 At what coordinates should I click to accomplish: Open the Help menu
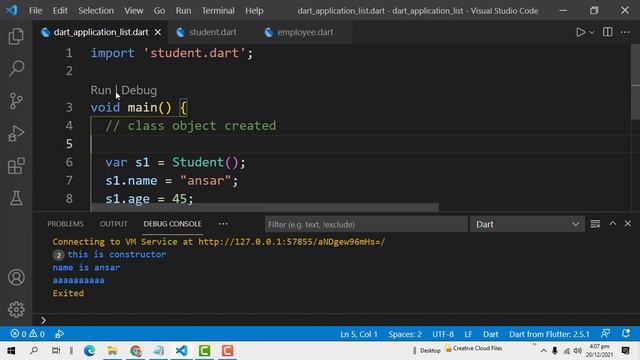(254, 11)
